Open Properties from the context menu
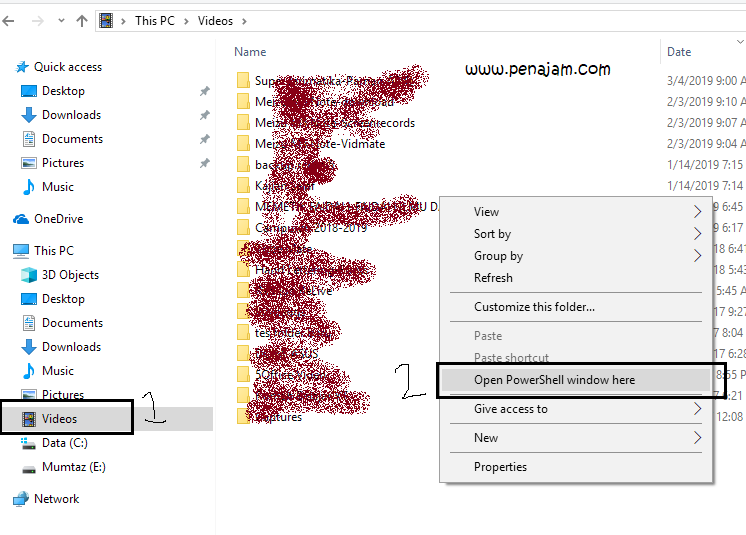 [x=500, y=467]
